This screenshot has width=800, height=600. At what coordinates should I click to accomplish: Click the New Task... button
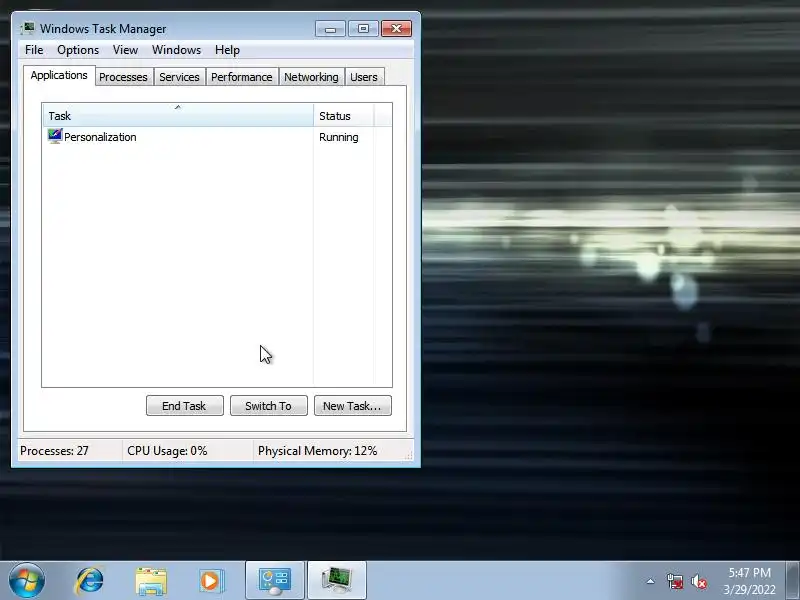[x=353, y=406]
